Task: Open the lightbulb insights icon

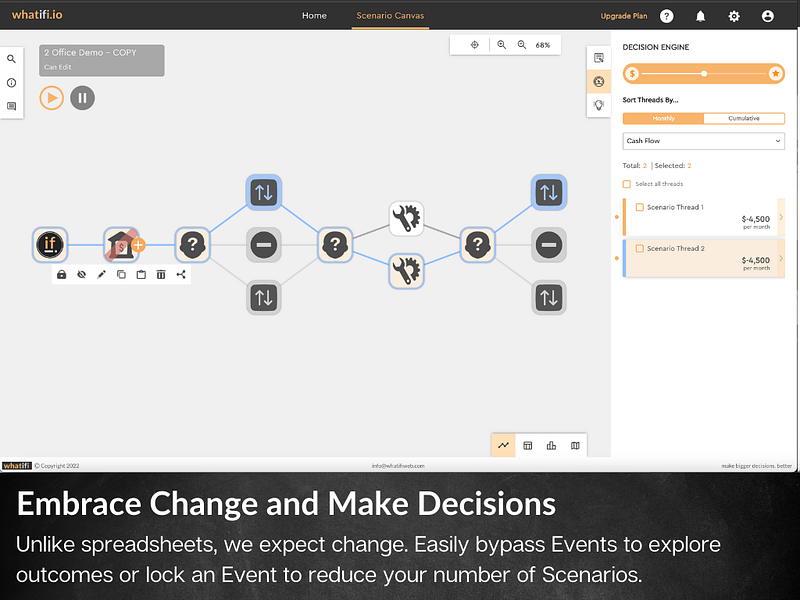Action: pyautogui.click(x=599, y=105)
